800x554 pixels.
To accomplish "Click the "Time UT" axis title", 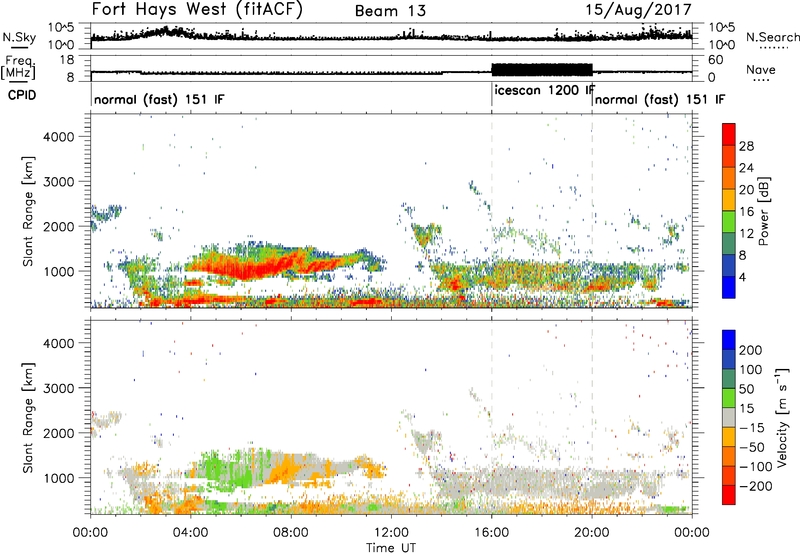I will coord(391,548).
